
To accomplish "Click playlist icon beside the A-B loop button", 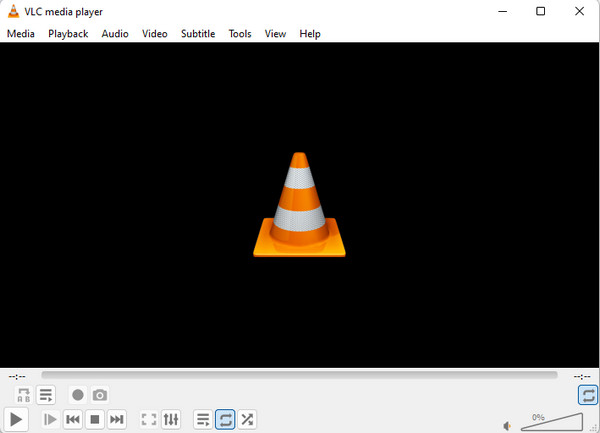I will pyautogui.click(x=46, y=395).
